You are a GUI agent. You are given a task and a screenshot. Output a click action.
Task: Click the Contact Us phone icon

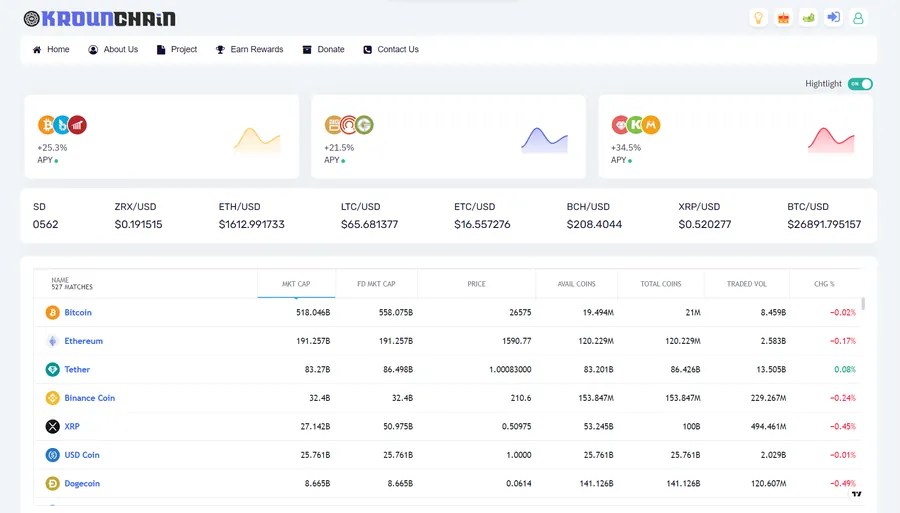click(x=367, y=49)
